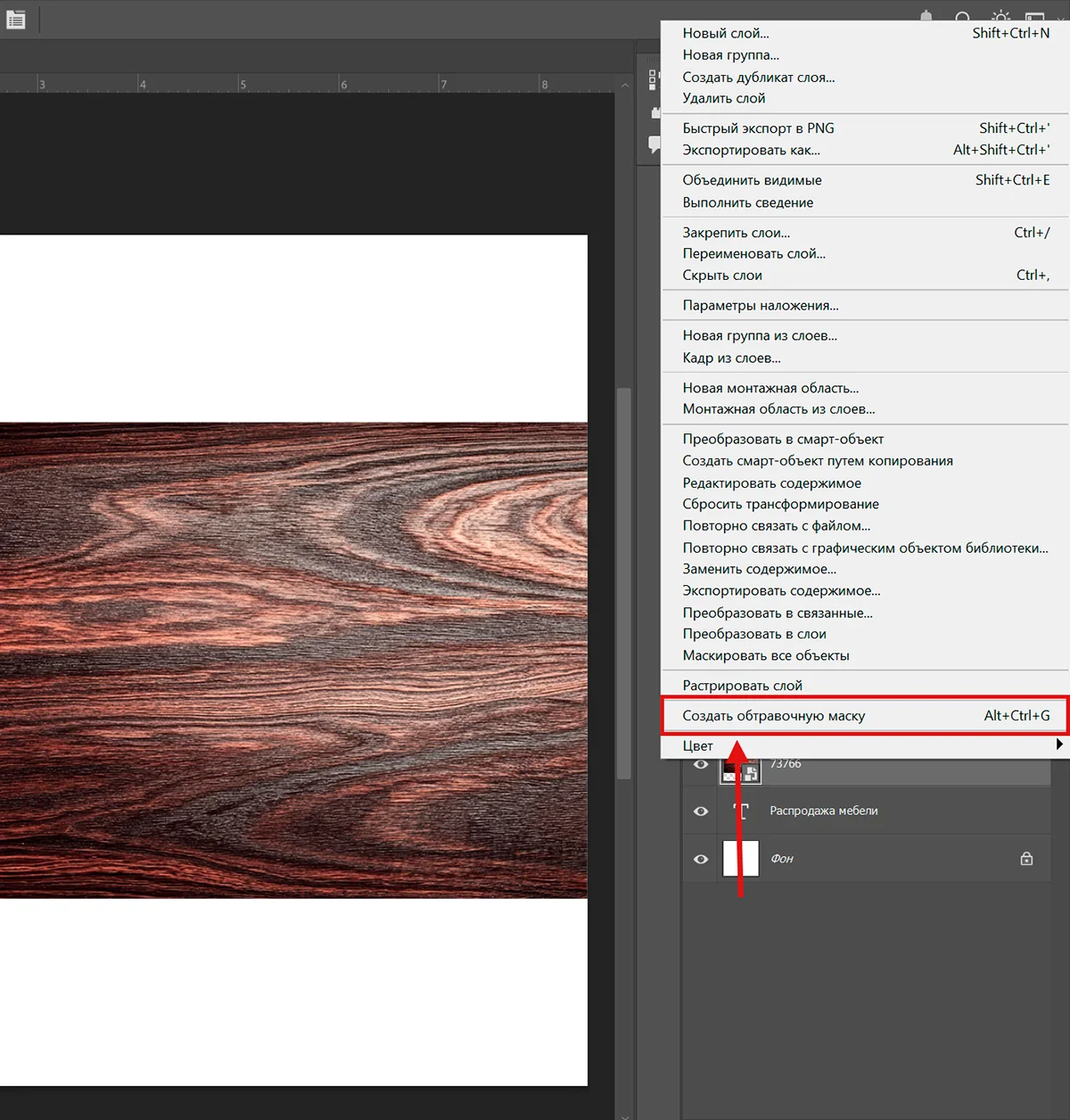Viewport: 1070px width, 1120px height.
Task: Click the lock icon on the Фон layer
Action: click(1026, 859)
